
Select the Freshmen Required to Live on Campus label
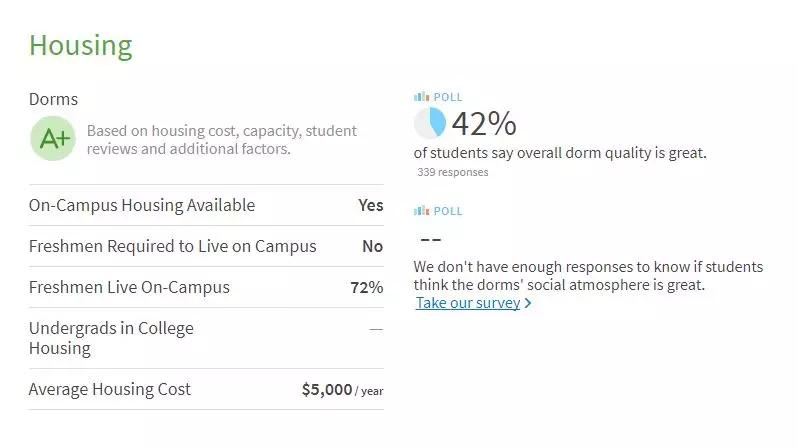pyautogui.click(x=172, y=246)
